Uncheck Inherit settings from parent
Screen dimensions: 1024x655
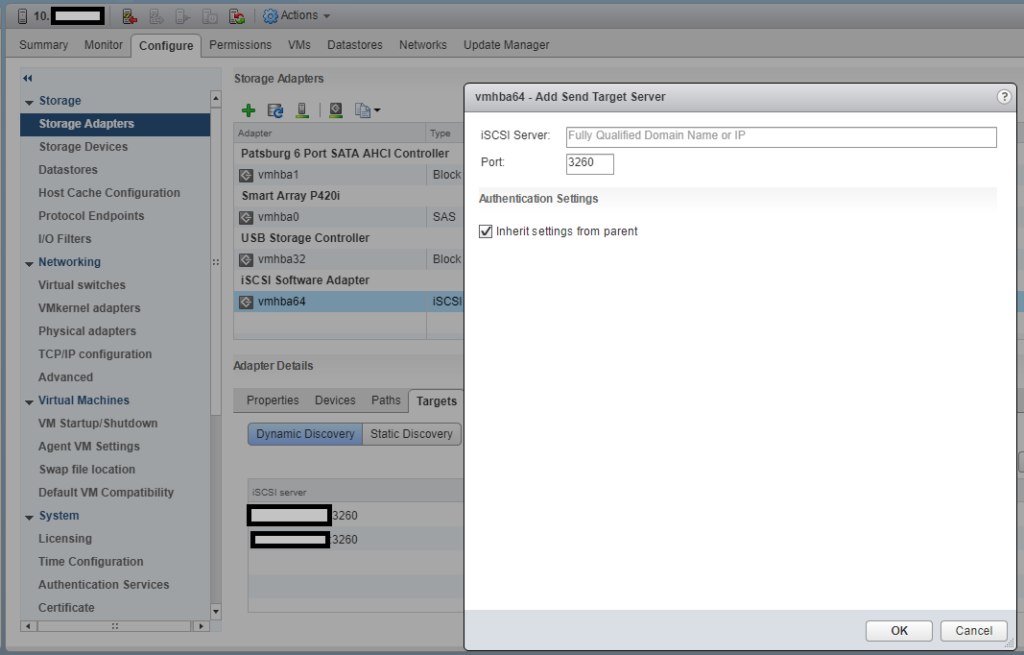coord(487,231)
